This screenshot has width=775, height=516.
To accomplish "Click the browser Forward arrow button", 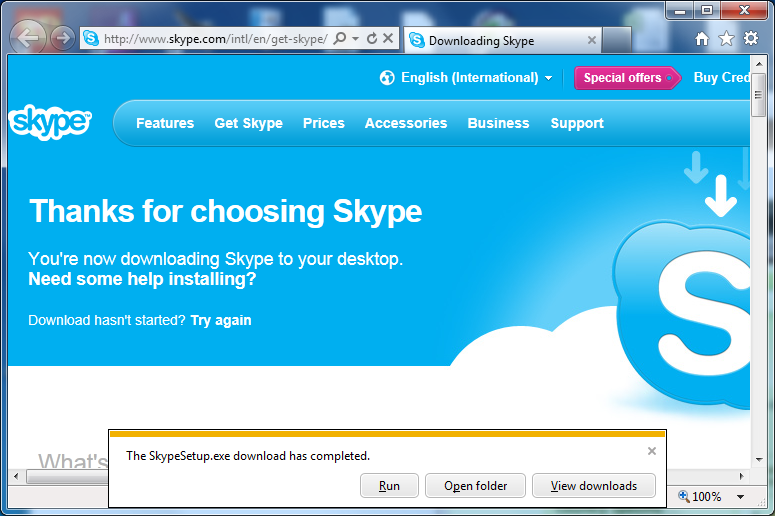I will (63, 39).
